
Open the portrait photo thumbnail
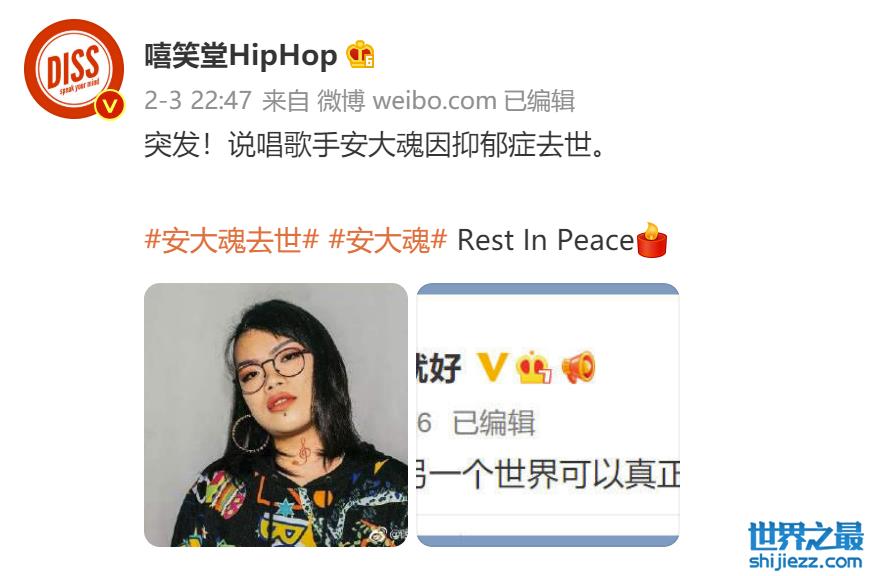coord(276,415)
